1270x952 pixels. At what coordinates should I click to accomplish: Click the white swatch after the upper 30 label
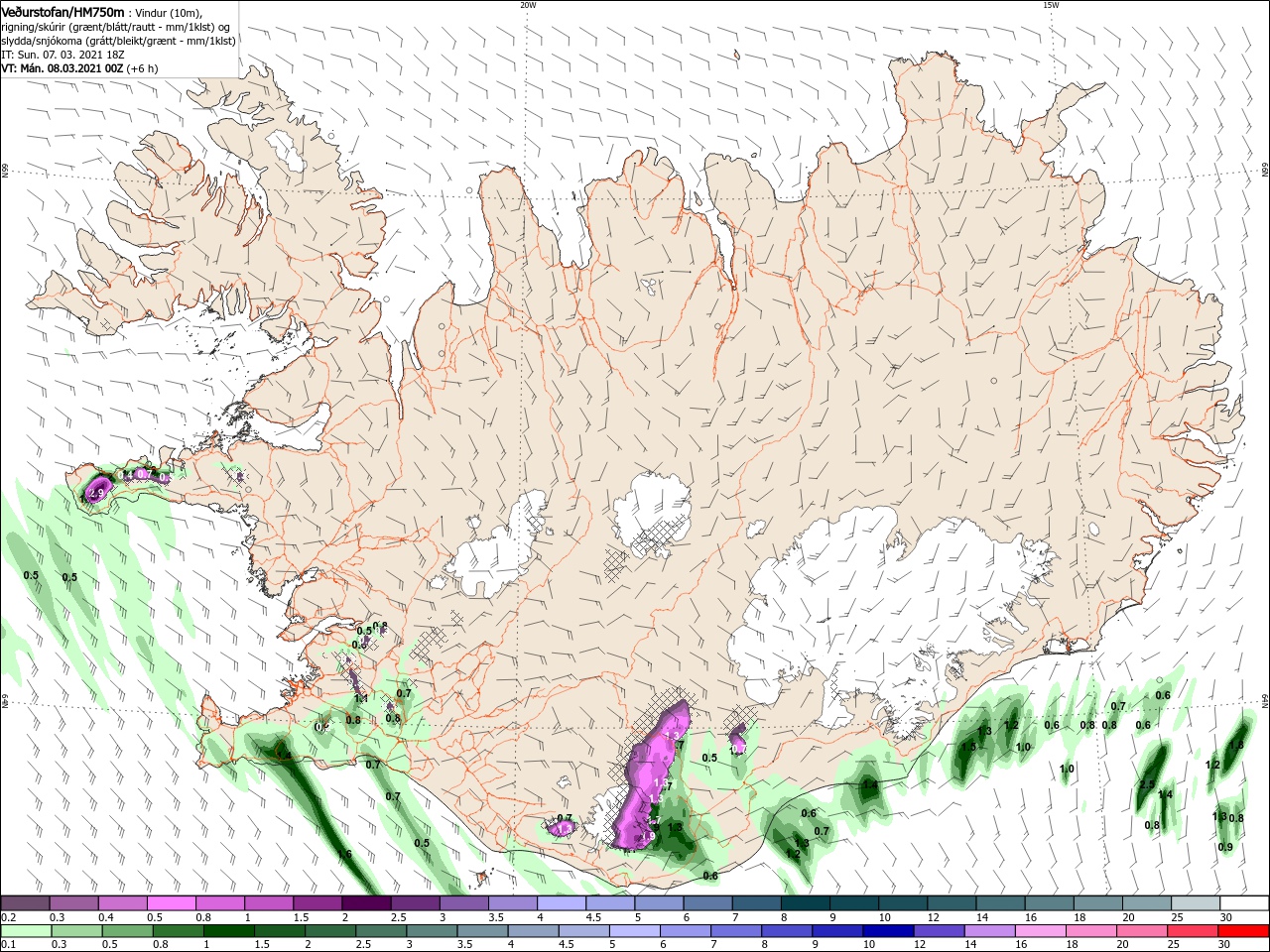[x=1245, y=903]
